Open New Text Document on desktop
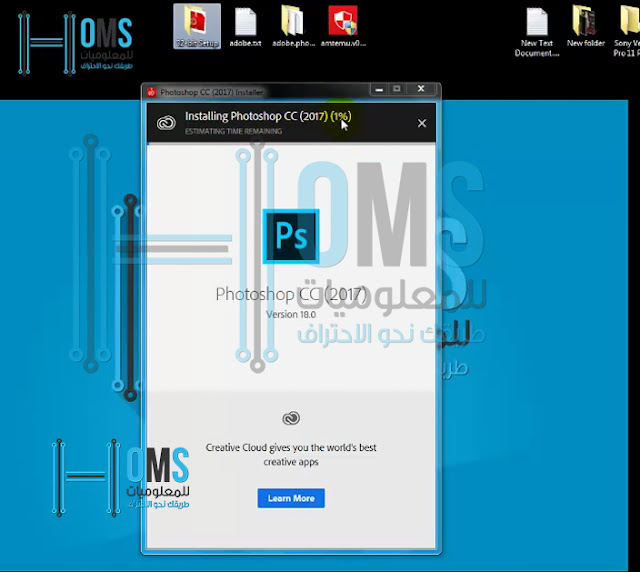The height and width of the screenshot is (572, 640). coord(537,33)
